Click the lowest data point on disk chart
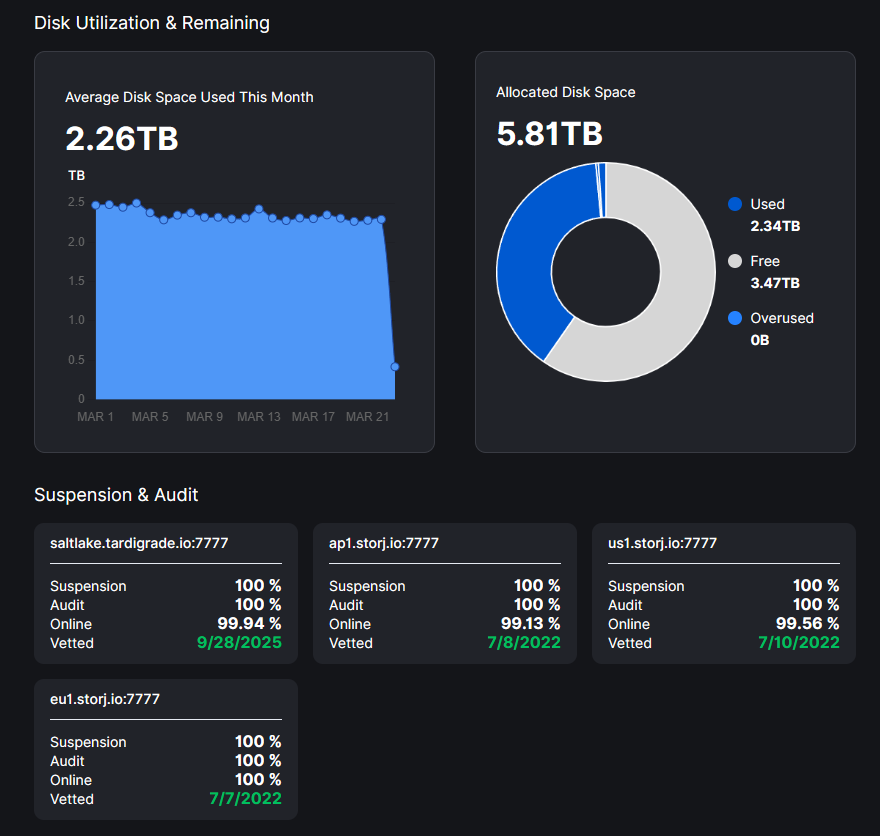Screen dimensions: 880x836 (x=395, y=367)
